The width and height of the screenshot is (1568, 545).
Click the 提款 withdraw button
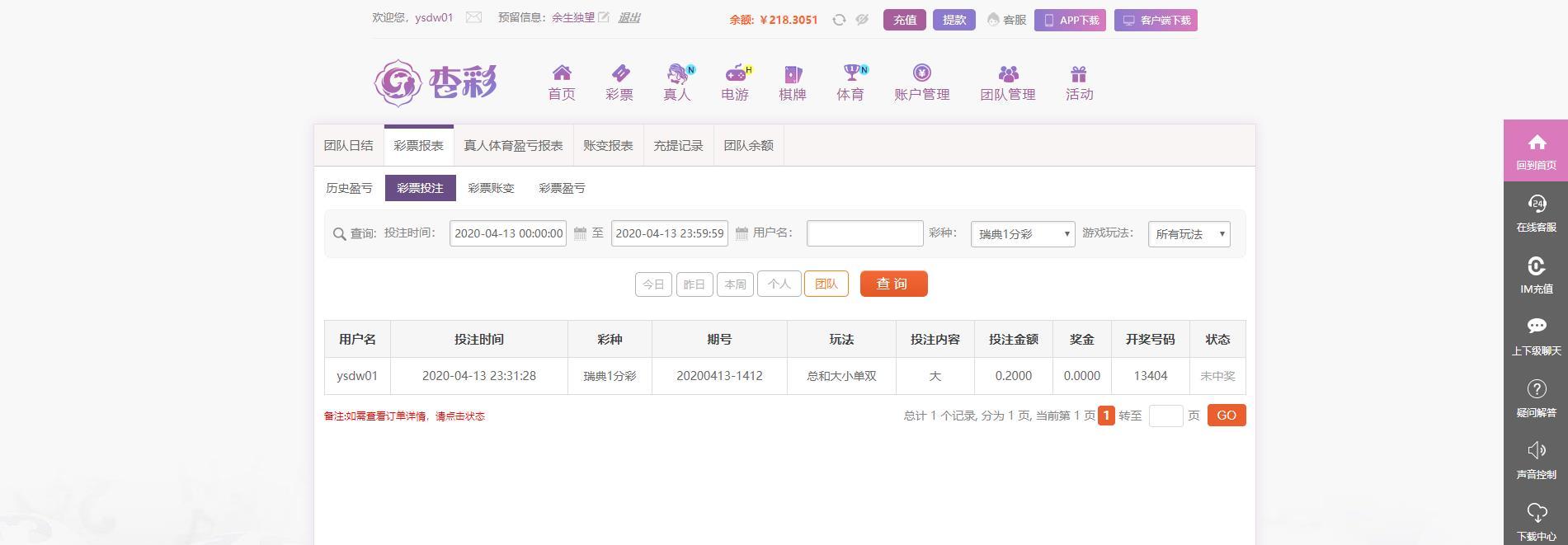(x=954, y=20)
